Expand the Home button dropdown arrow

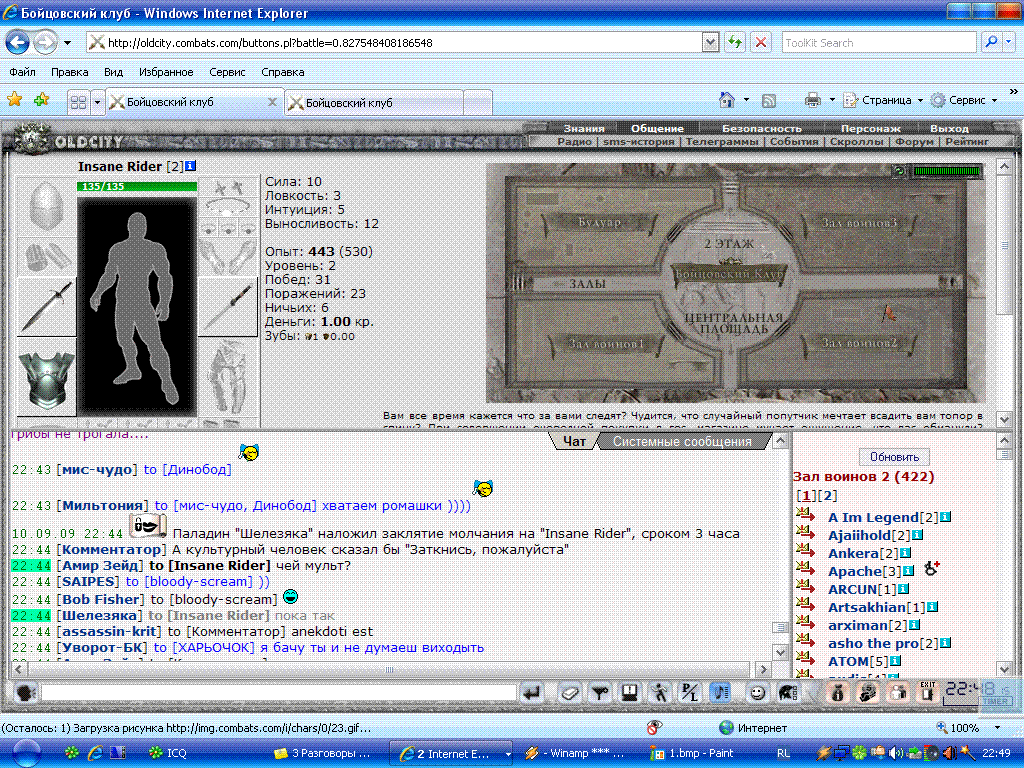(746, 100)
